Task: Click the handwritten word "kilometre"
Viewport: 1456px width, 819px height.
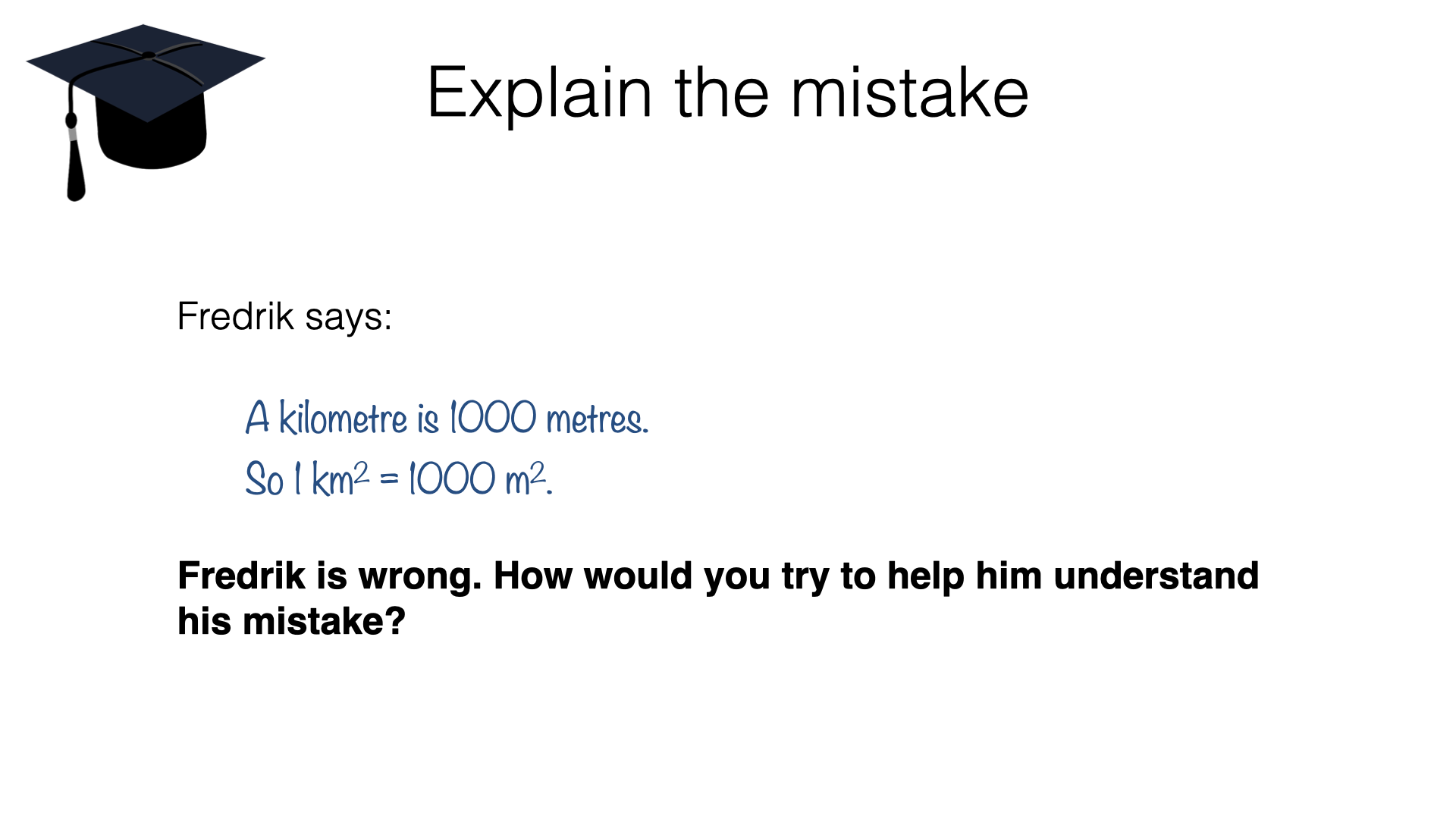Action: click(344, 419)
